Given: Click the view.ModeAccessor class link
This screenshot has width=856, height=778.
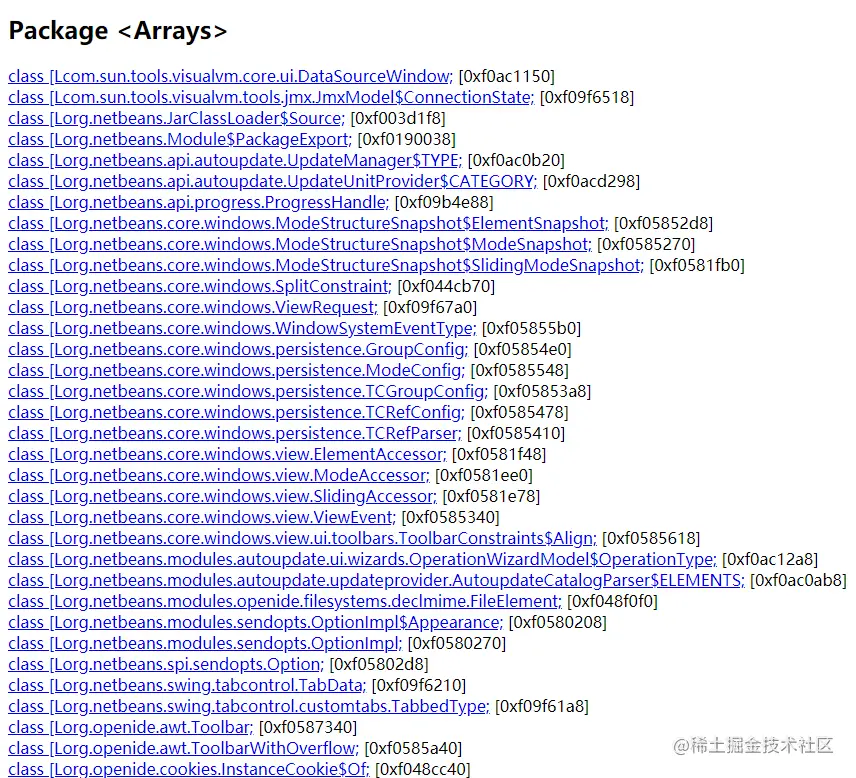Looking at the screenshot, I should click(219, 476).
